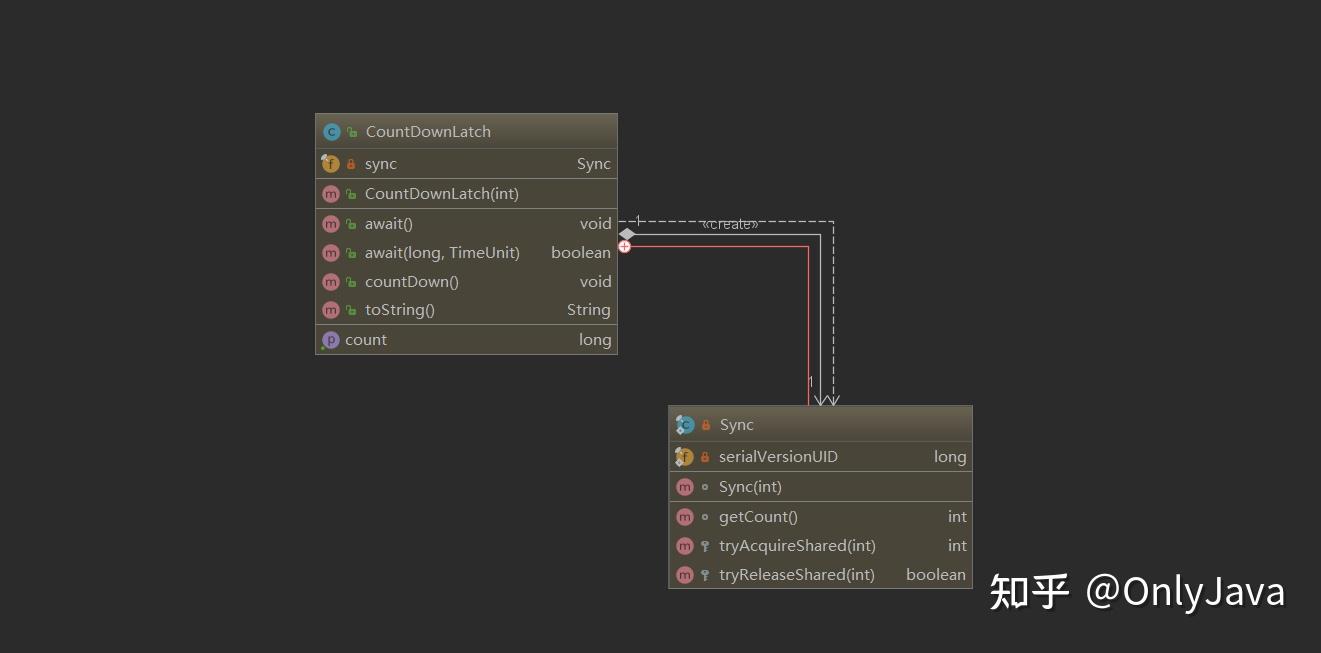1321x653 pixels.
Task: Select the CountDownLatch(int) constructor row
Action: (x=466, y=194)
